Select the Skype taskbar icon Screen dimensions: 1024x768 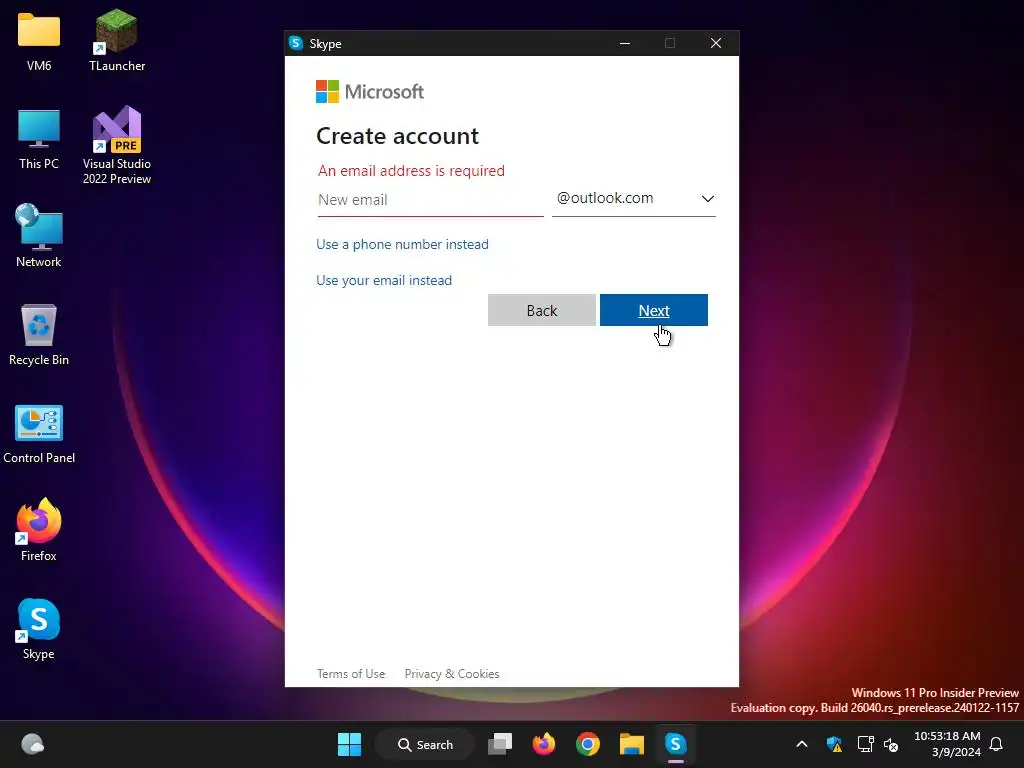click(675, 744)
